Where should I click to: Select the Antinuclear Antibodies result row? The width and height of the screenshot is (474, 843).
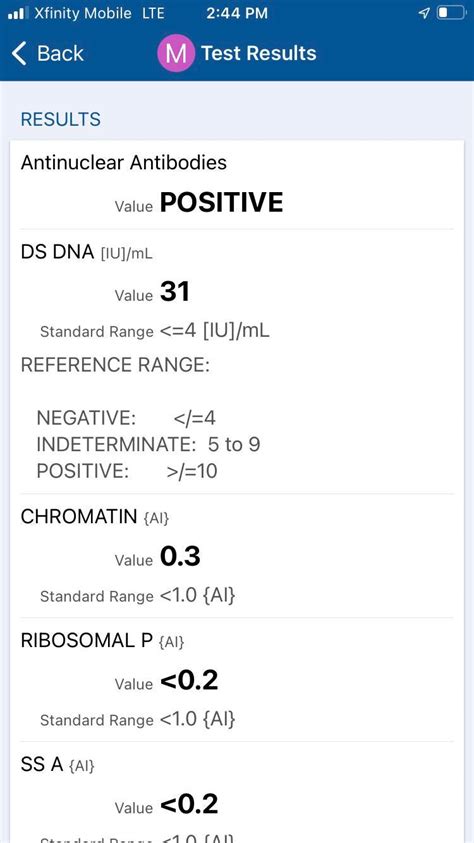pyautogui.click(x=237, y=184)
